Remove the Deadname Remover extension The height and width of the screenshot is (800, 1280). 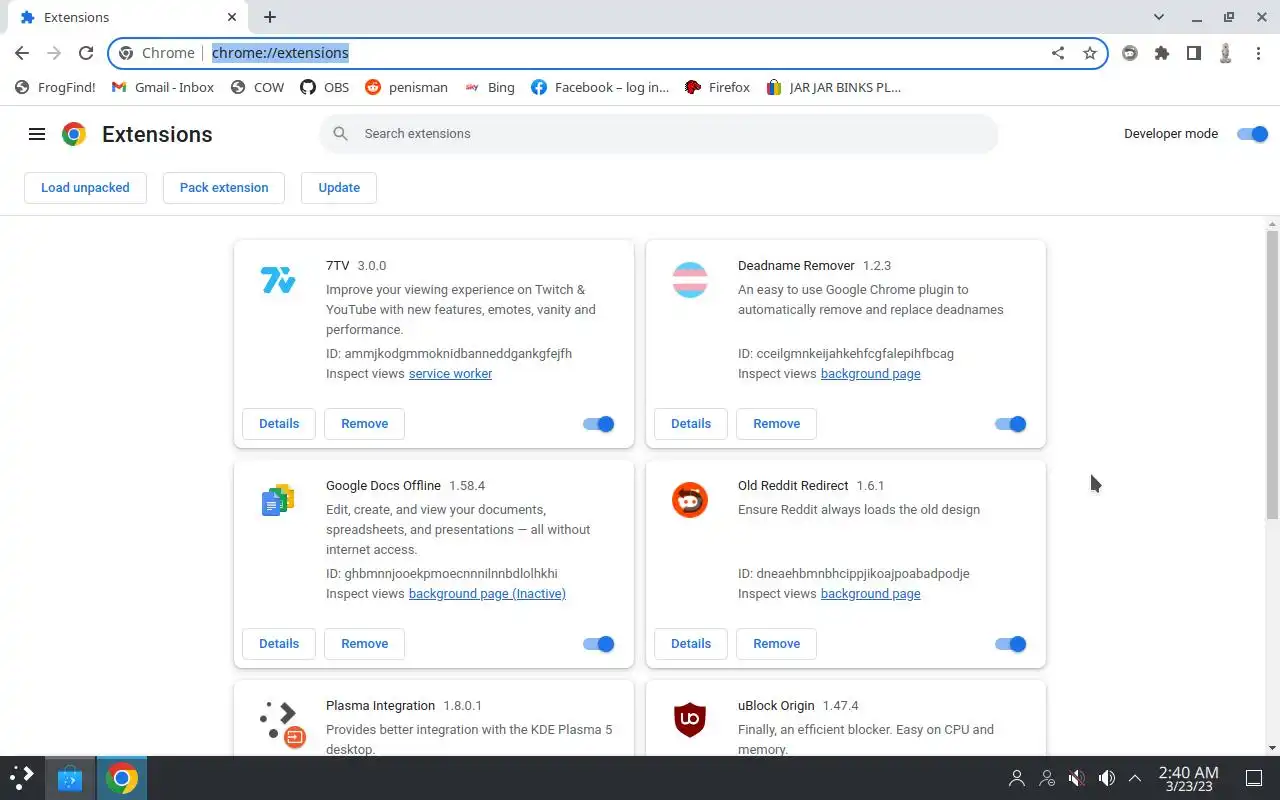point(776,424)
